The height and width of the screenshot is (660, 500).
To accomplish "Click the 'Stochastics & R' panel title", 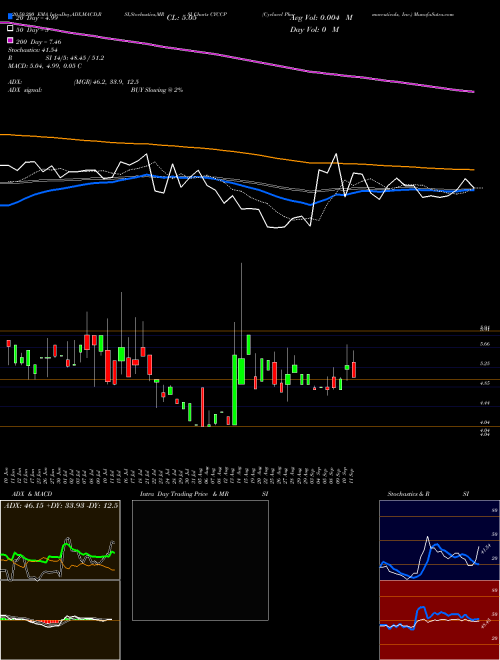I will pyautogui.click(x=409, y=494).
